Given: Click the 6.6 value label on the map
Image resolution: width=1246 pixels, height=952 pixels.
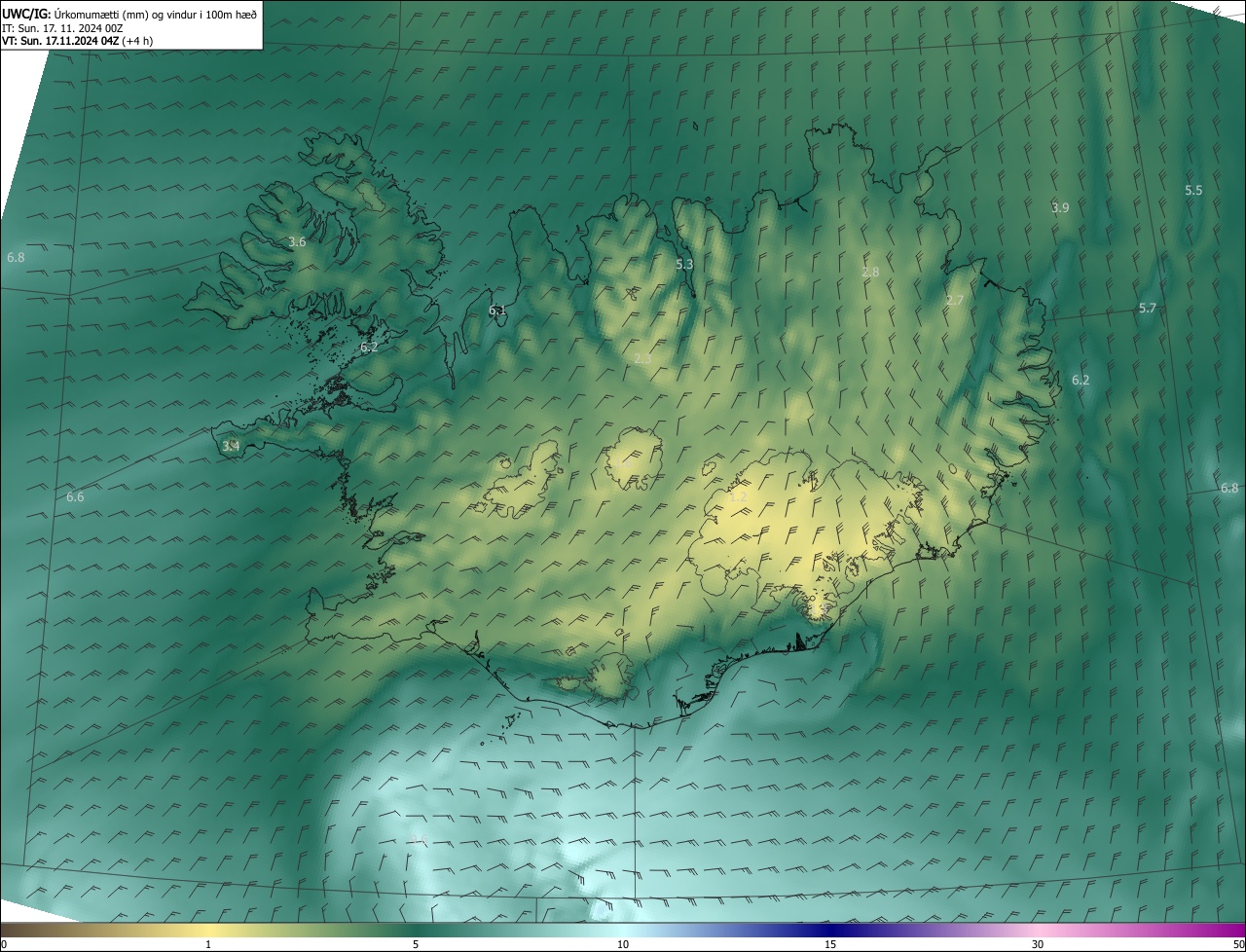Looking at the screenshot, I should pos(75,496).
